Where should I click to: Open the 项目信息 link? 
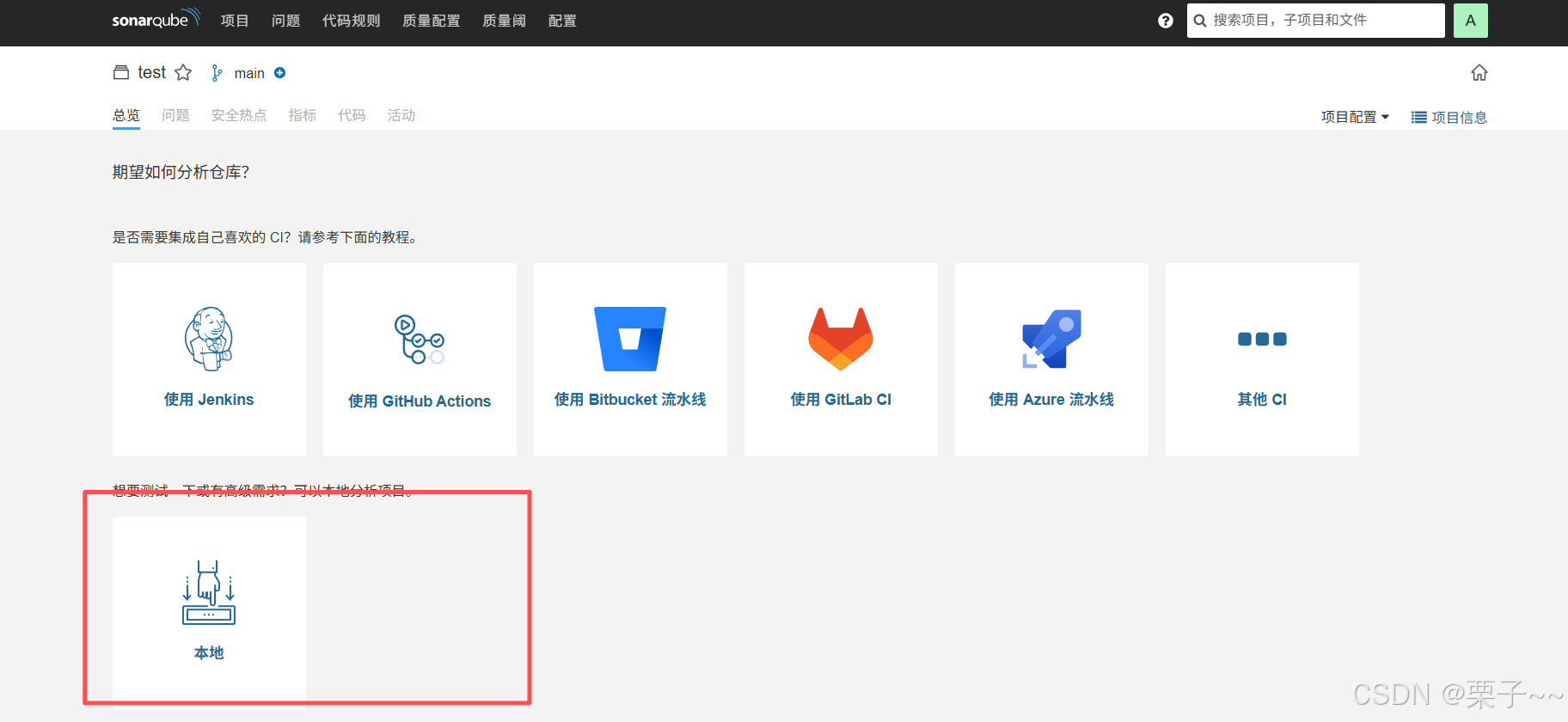click(x=1449, y=117)
